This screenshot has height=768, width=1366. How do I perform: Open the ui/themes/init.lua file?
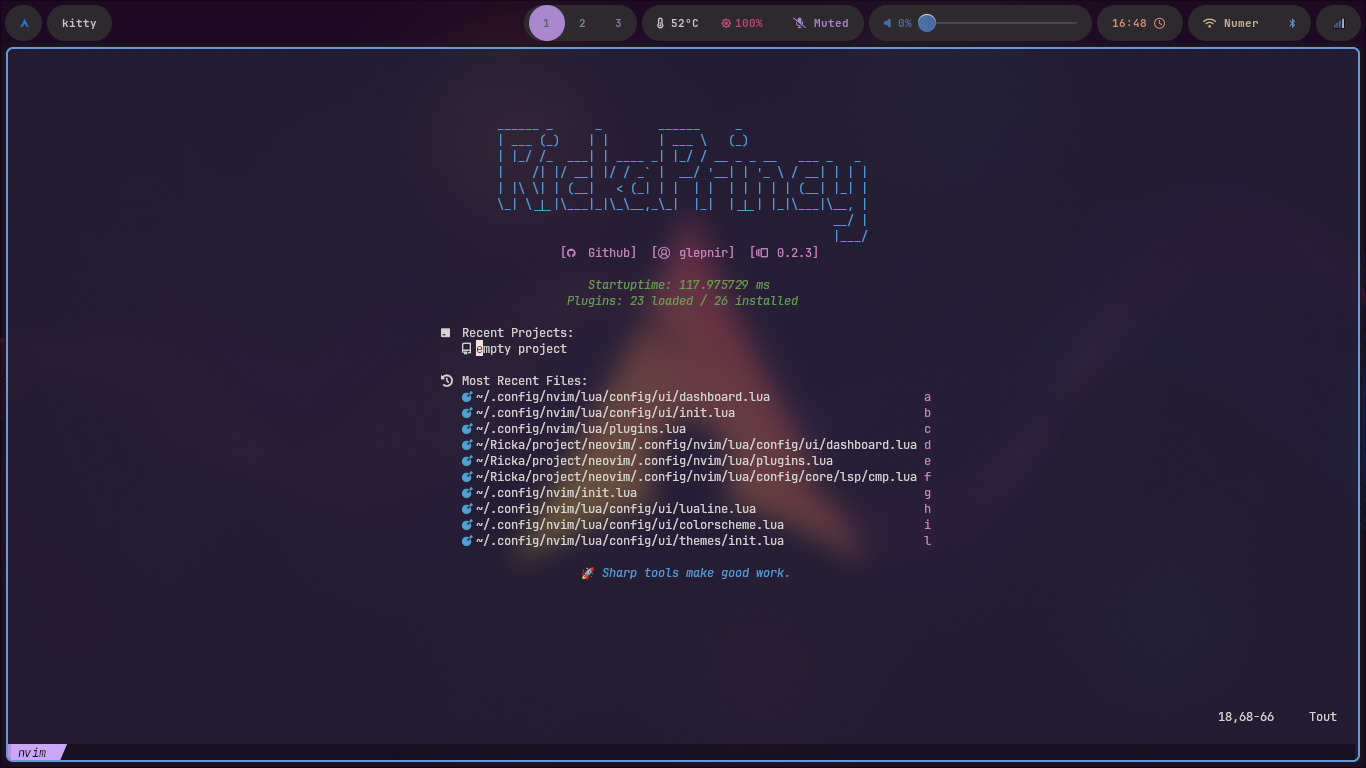point(630,541)
